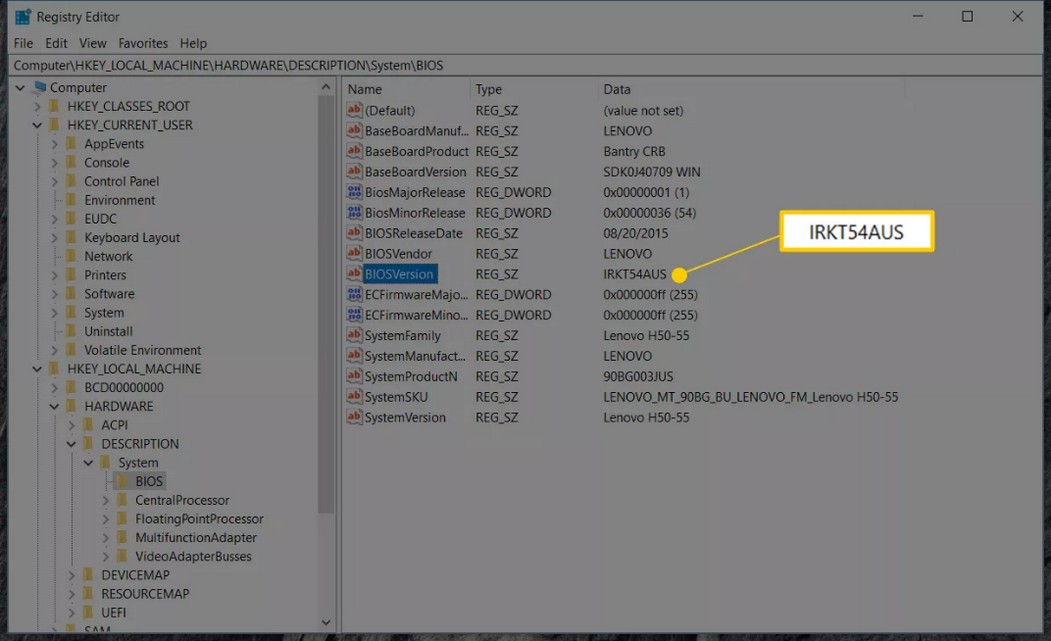The image size is (1051, 641).
Task: Click the string icon for BaseBoardProduct
Action: point(354,151)
